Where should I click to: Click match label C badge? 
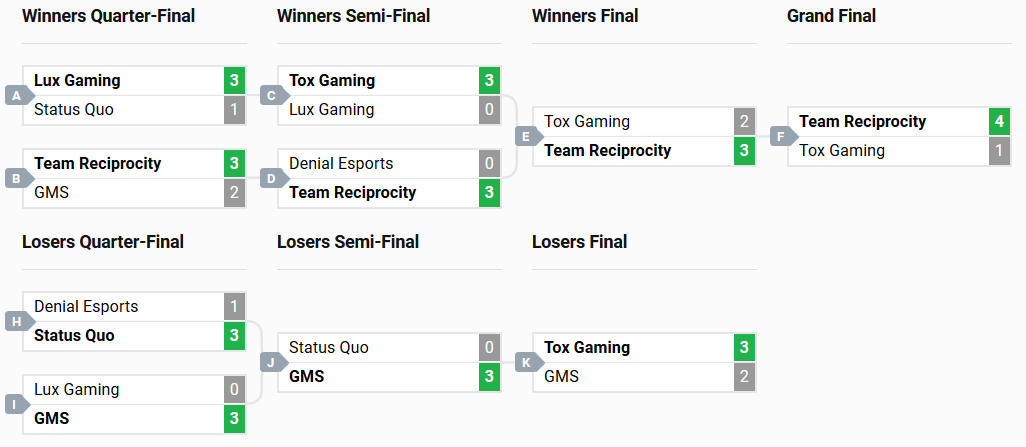coord(271,95)
